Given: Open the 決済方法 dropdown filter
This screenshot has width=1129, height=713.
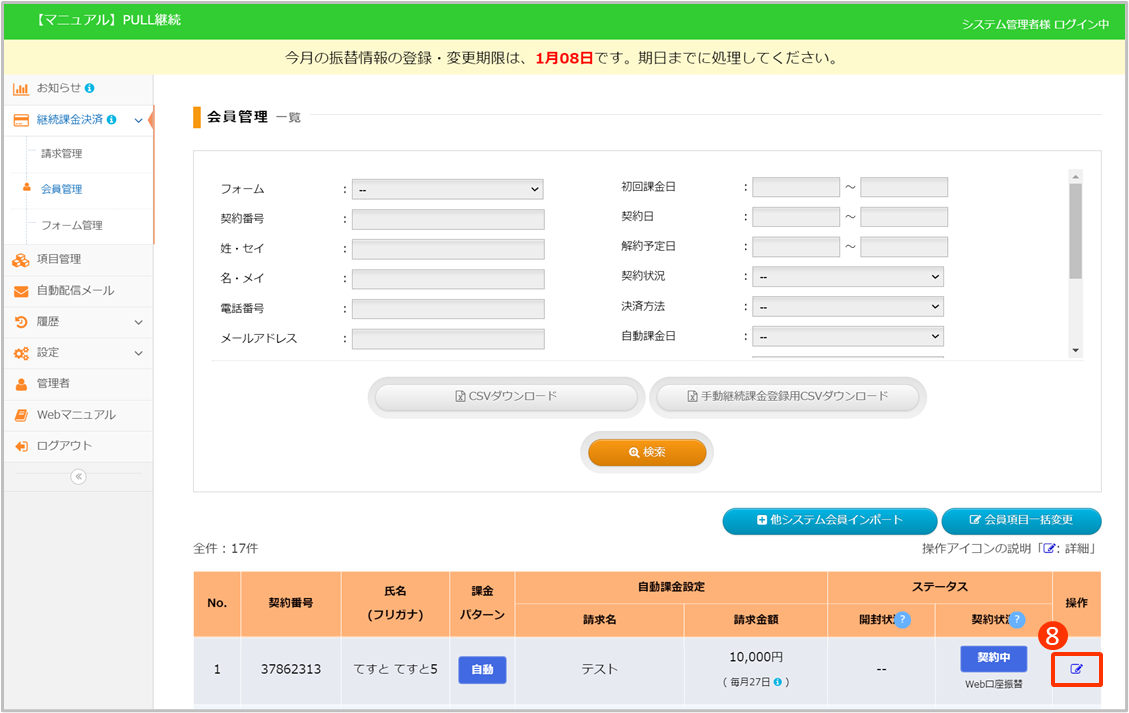Looking at the screenshot, I should (x=848, y=306).
